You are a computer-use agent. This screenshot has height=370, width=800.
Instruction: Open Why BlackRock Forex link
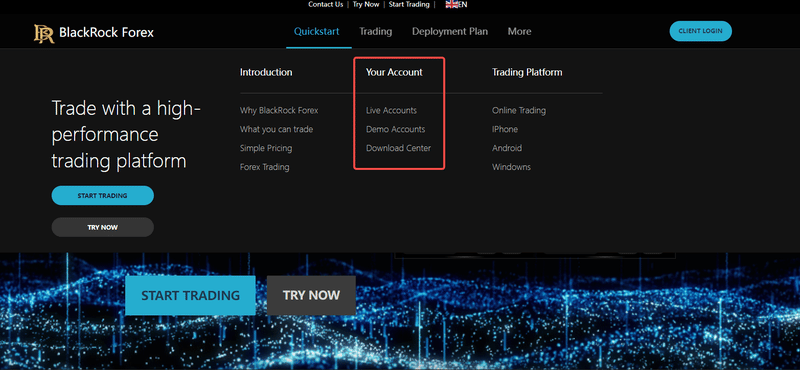(x=279, y=110)
